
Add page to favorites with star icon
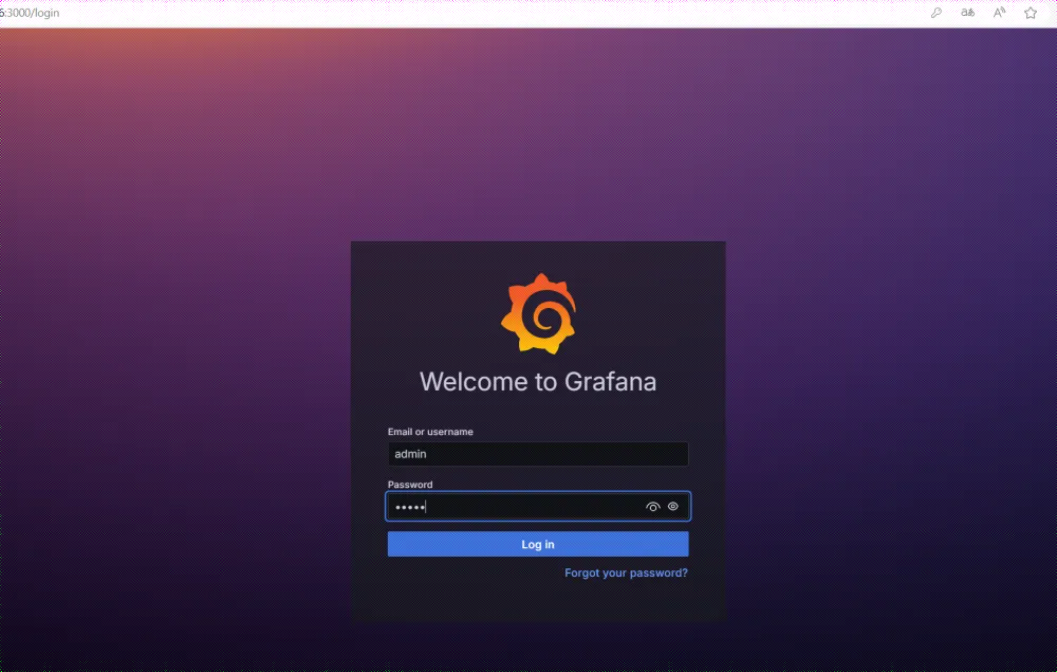click(x=1030, y=13)
